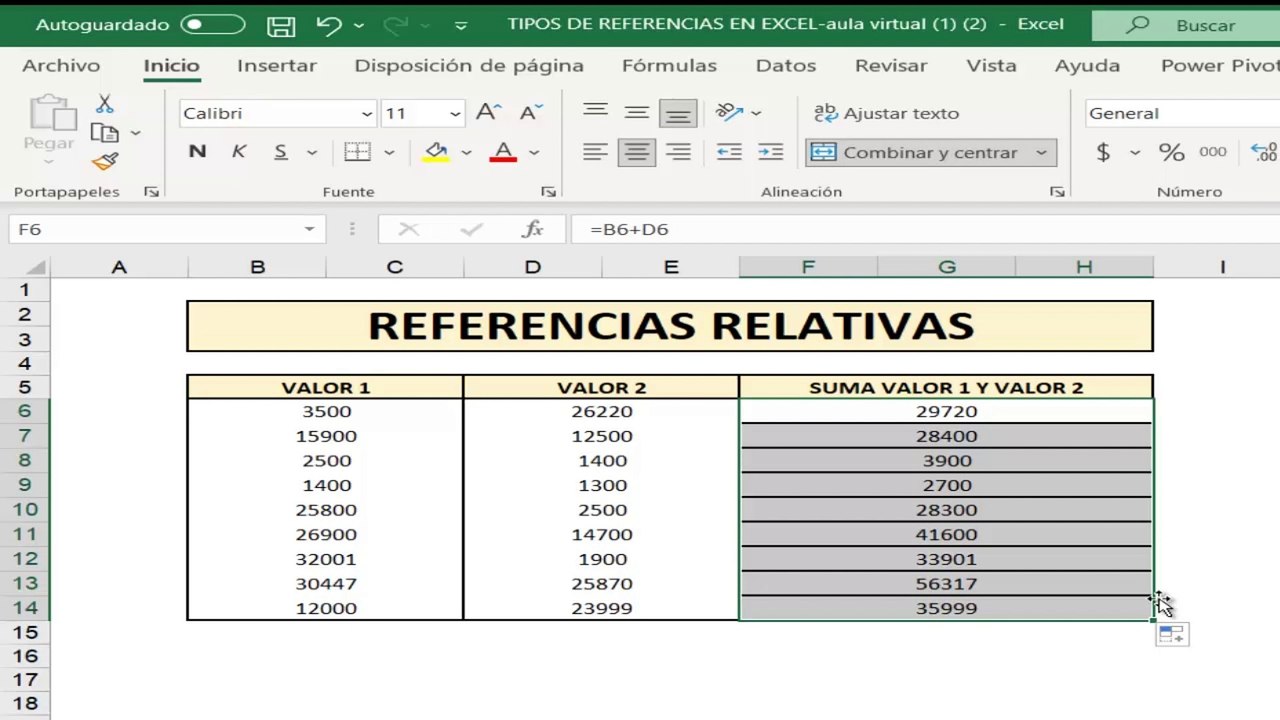Click the Align Top icon
Viewport: 1280px width, 720px height.
(595, 113)
